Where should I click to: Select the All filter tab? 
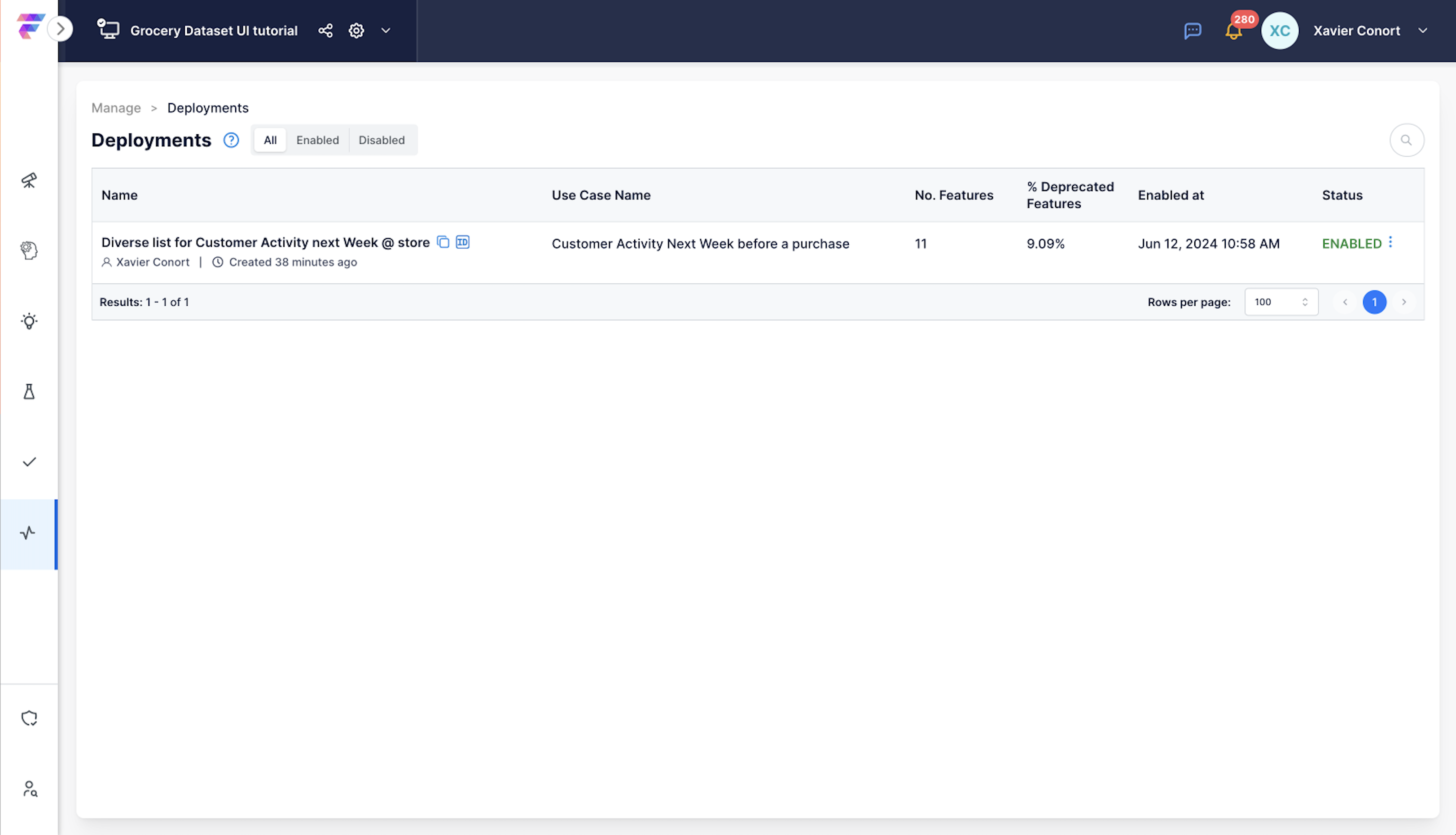click(x=270, y=140)
